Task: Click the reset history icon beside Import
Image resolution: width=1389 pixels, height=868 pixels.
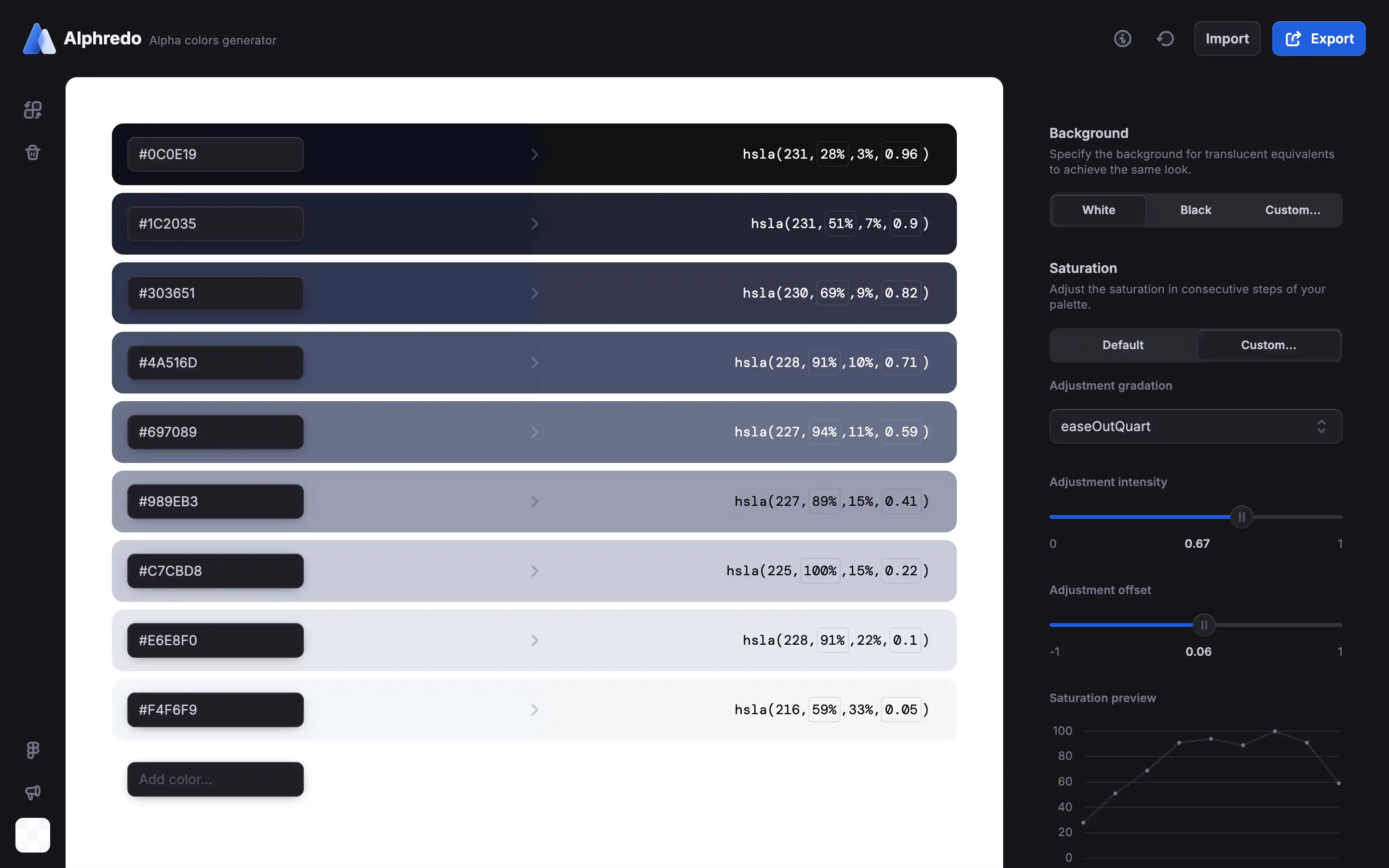Action: 1165,39
